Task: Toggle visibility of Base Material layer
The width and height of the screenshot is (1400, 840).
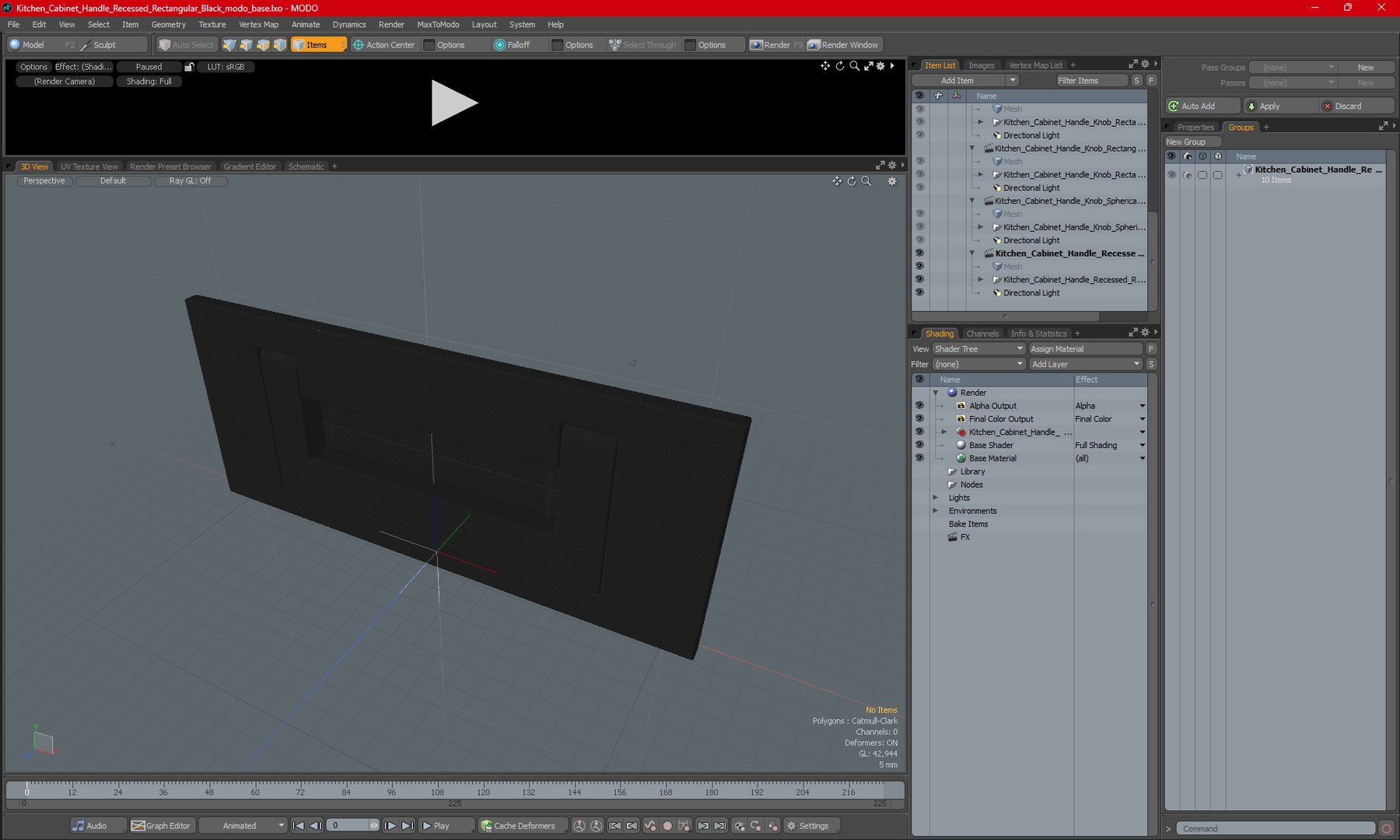Action: [919, 458]
